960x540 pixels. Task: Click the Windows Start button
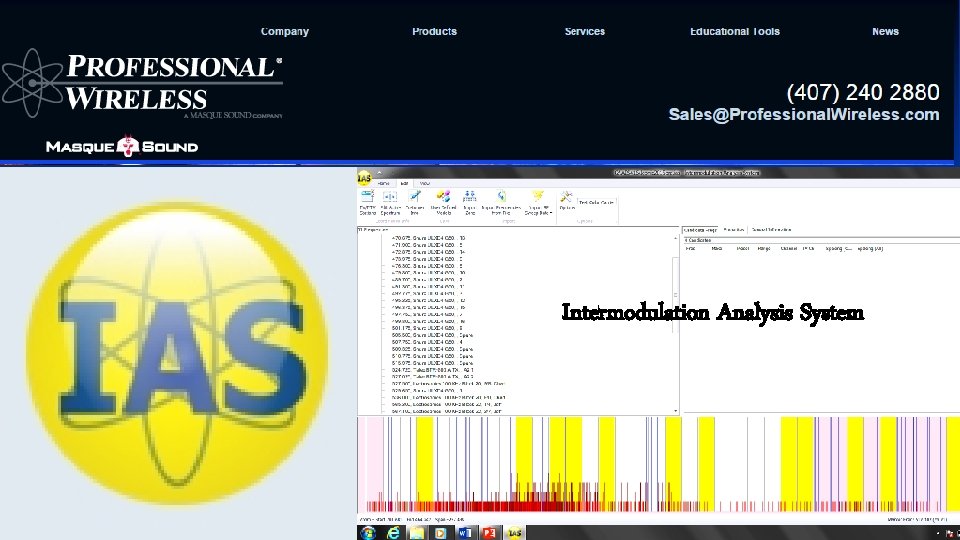pyautogui.click(x=368, y=533)
